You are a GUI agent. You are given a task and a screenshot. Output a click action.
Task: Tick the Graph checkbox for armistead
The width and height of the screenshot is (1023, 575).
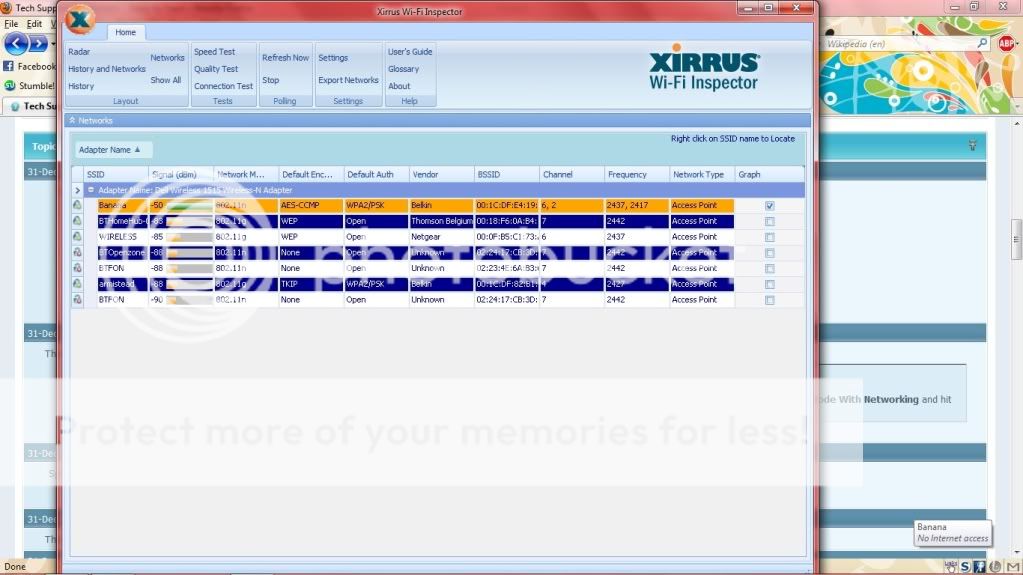[x=769, y=284]
